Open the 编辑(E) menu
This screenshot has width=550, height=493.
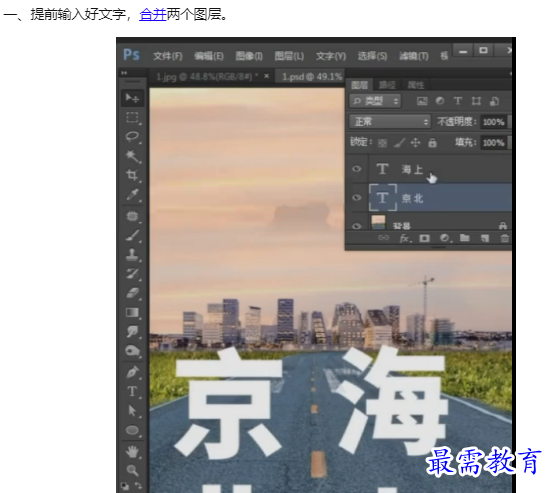point(209,56)
